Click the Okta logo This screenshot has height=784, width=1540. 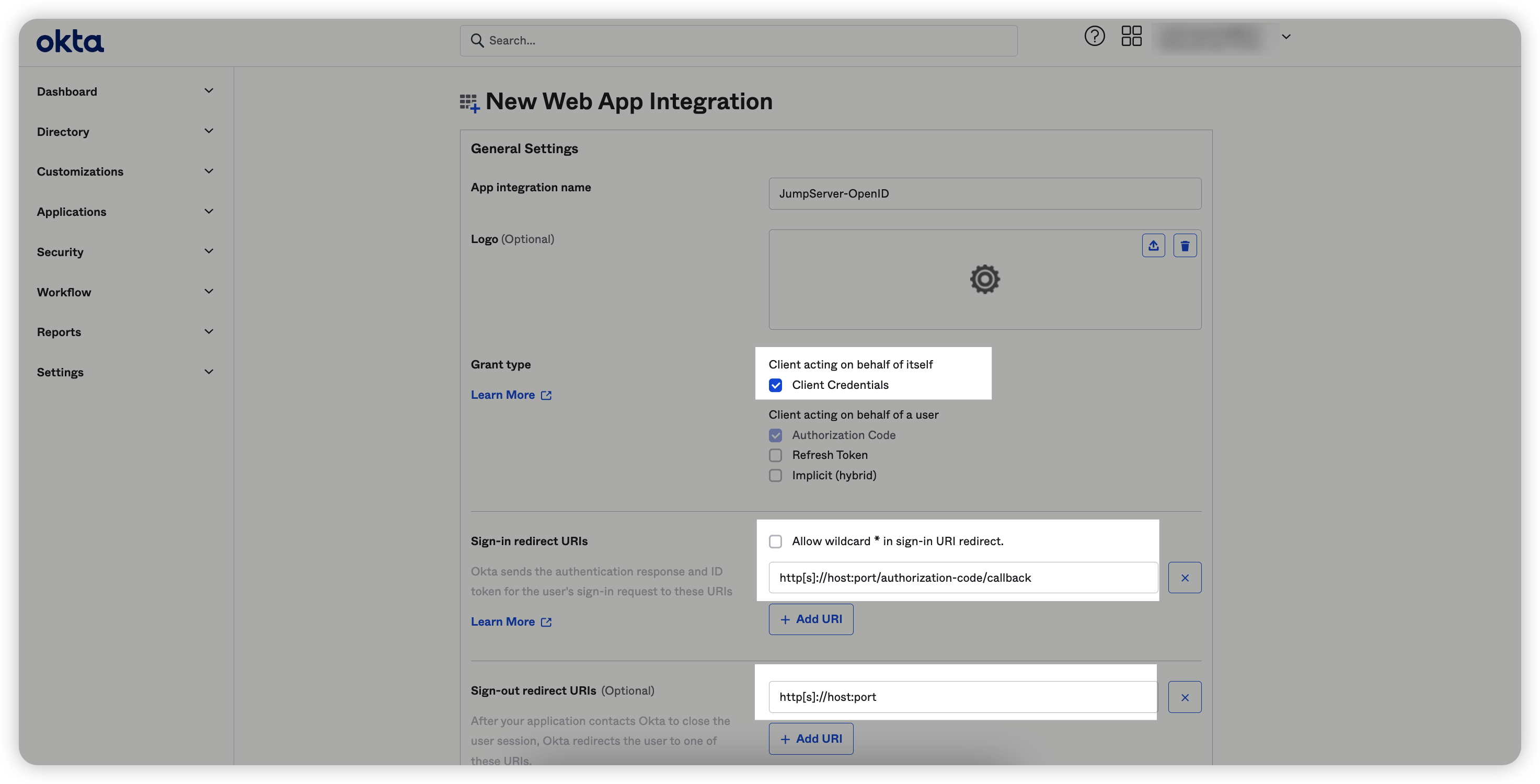click(70, 41)
